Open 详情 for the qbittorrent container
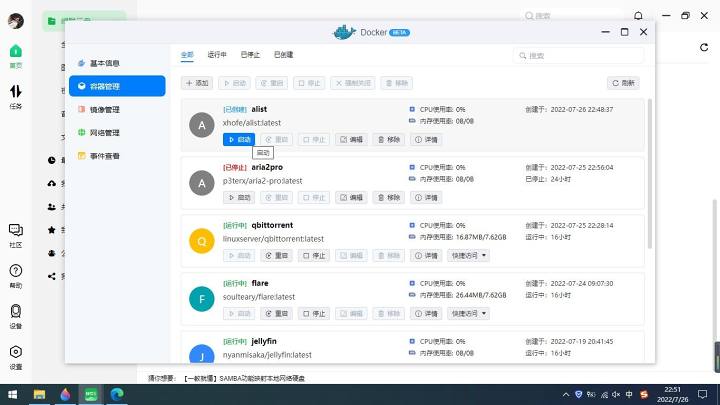 click(x=426, y=255)
